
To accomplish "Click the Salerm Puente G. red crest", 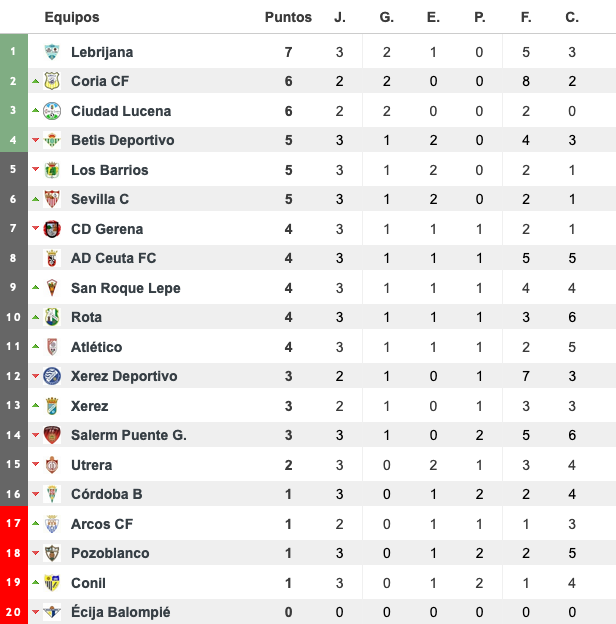I will click(52, 435).
